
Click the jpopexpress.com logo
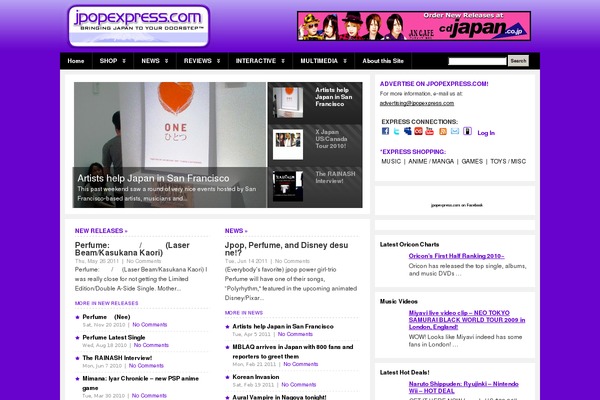139,26
